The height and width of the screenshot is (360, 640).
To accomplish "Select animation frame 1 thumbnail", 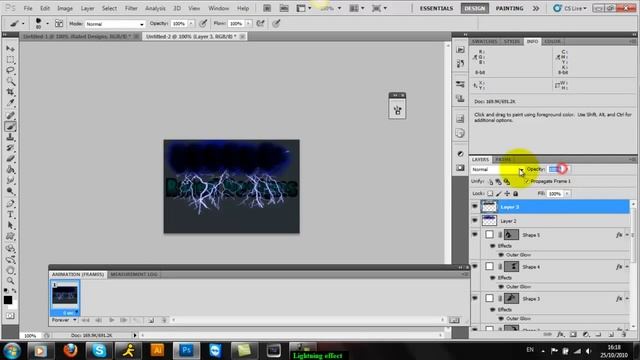I will pos(64,298).
